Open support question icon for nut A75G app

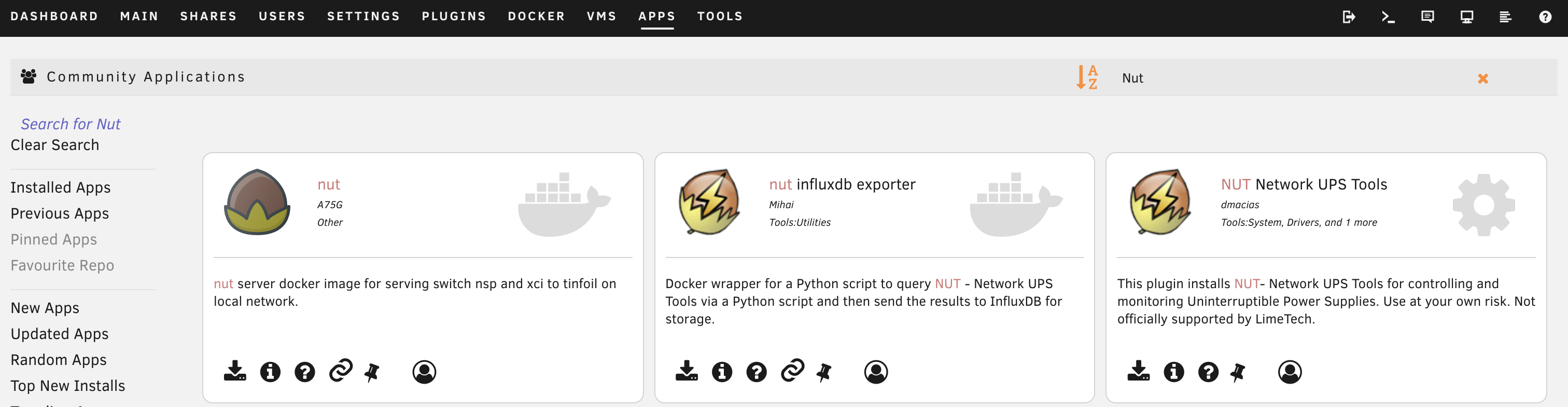point(305,372)
